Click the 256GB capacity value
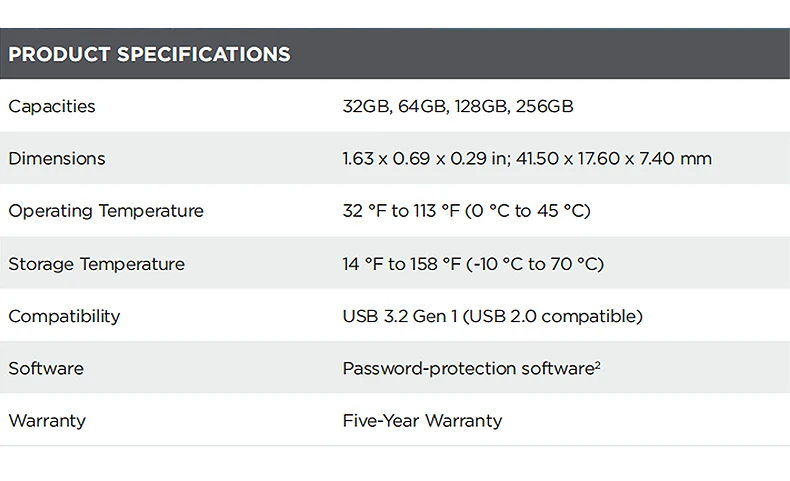 point(544,106)
